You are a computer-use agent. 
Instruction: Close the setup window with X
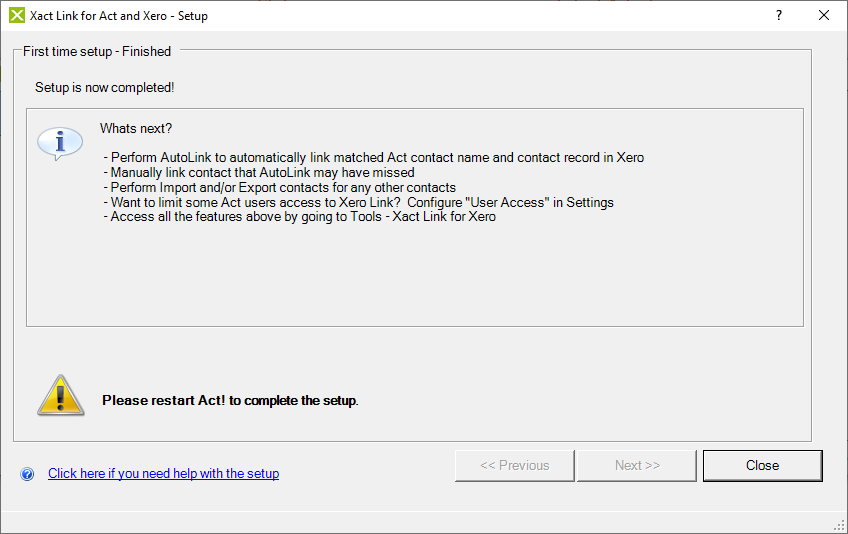tap(824, 15)
